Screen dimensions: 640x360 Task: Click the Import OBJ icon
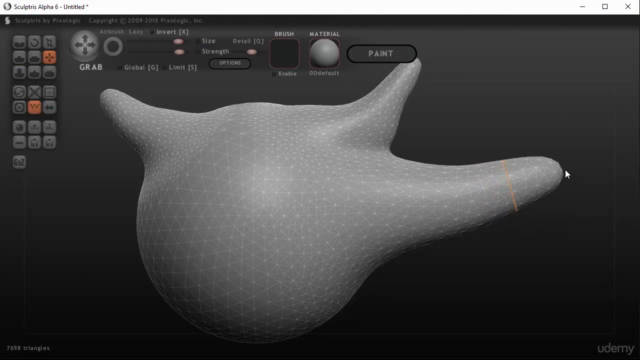point(34,127)
